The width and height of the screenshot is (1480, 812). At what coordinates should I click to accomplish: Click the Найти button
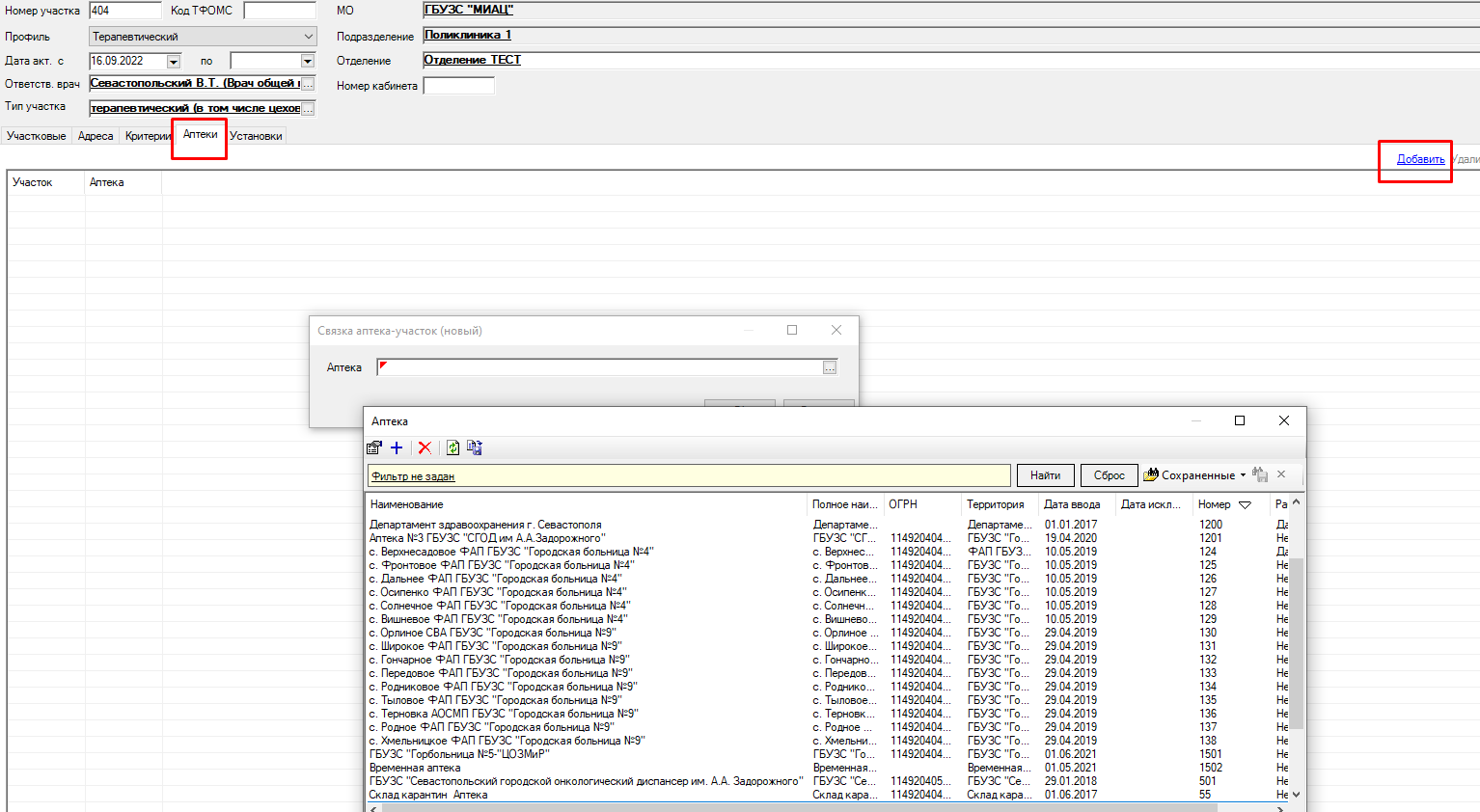click(1045, 475)
